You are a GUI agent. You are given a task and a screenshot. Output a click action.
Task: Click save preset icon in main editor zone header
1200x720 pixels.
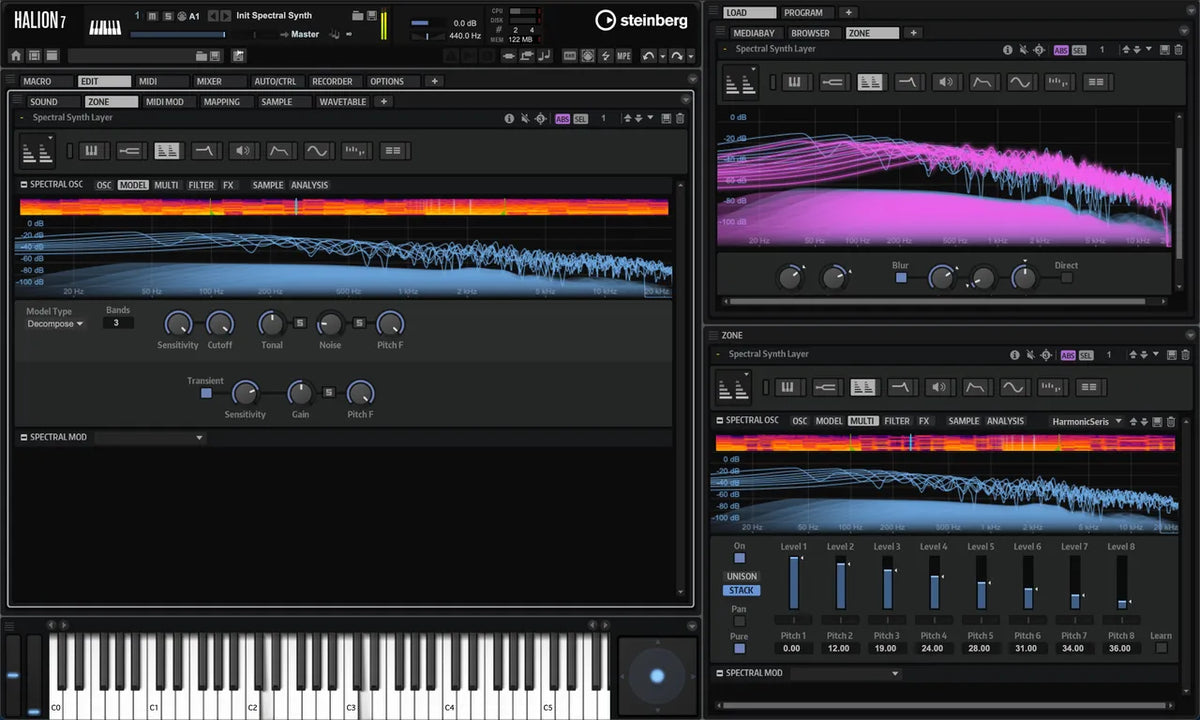tap(666, 118)
